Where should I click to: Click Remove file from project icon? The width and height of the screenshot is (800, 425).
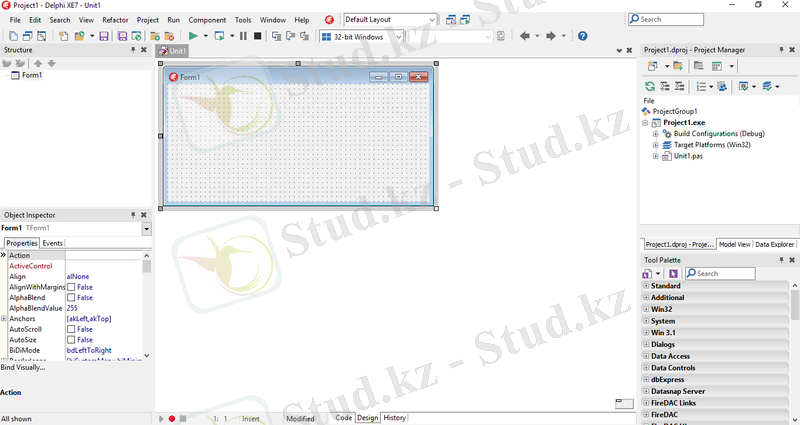click(x=169, y=36)
